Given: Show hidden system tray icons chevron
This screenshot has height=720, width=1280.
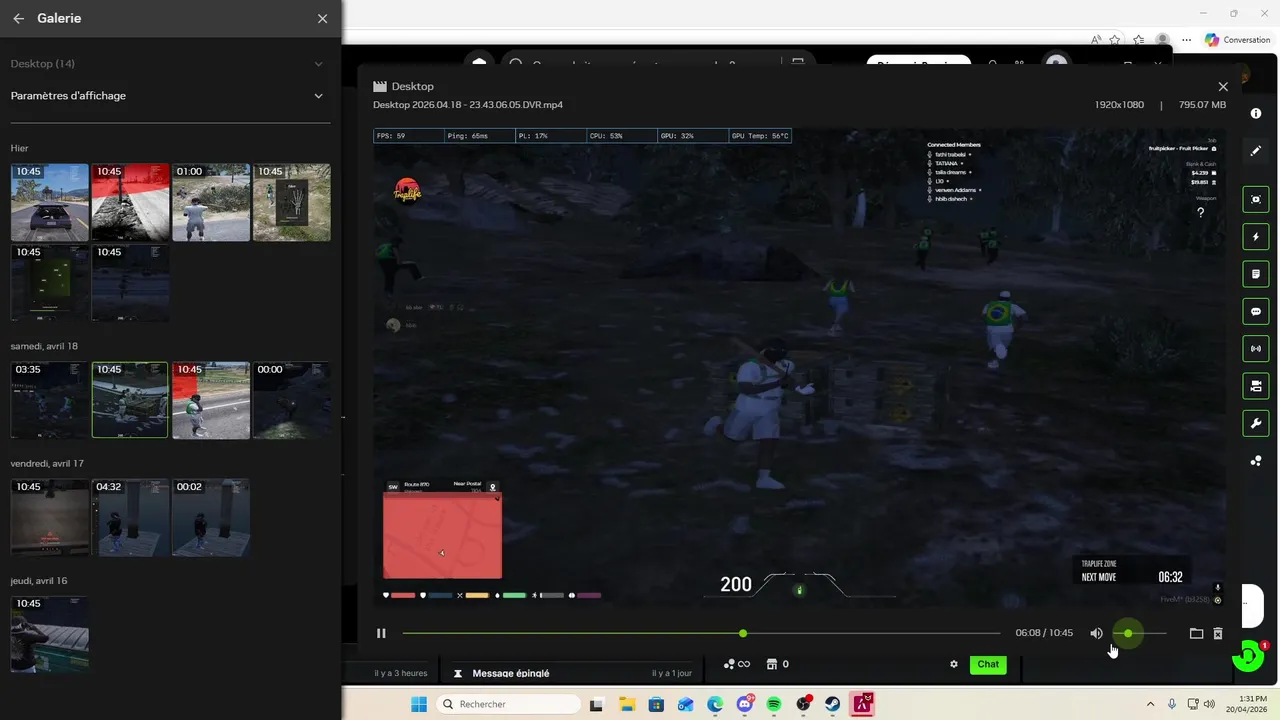Looking at the screenshot, I should (x=1150, y=704).
